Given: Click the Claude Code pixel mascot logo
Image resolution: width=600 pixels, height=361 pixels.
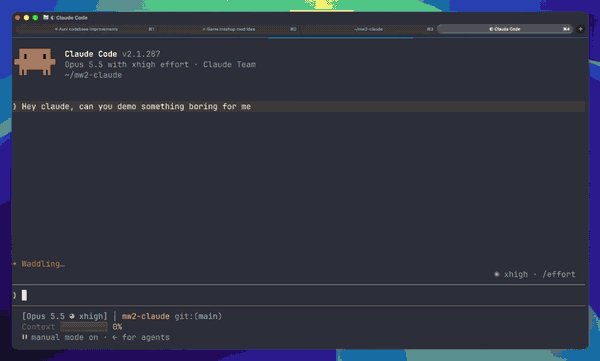Looking at the screenshot, I should (35, 62).
